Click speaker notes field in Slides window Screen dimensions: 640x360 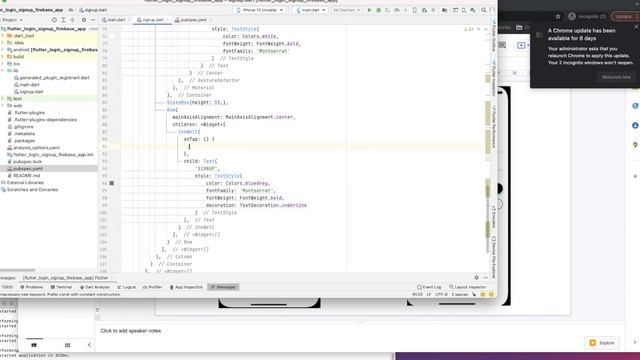pos(359,331)
